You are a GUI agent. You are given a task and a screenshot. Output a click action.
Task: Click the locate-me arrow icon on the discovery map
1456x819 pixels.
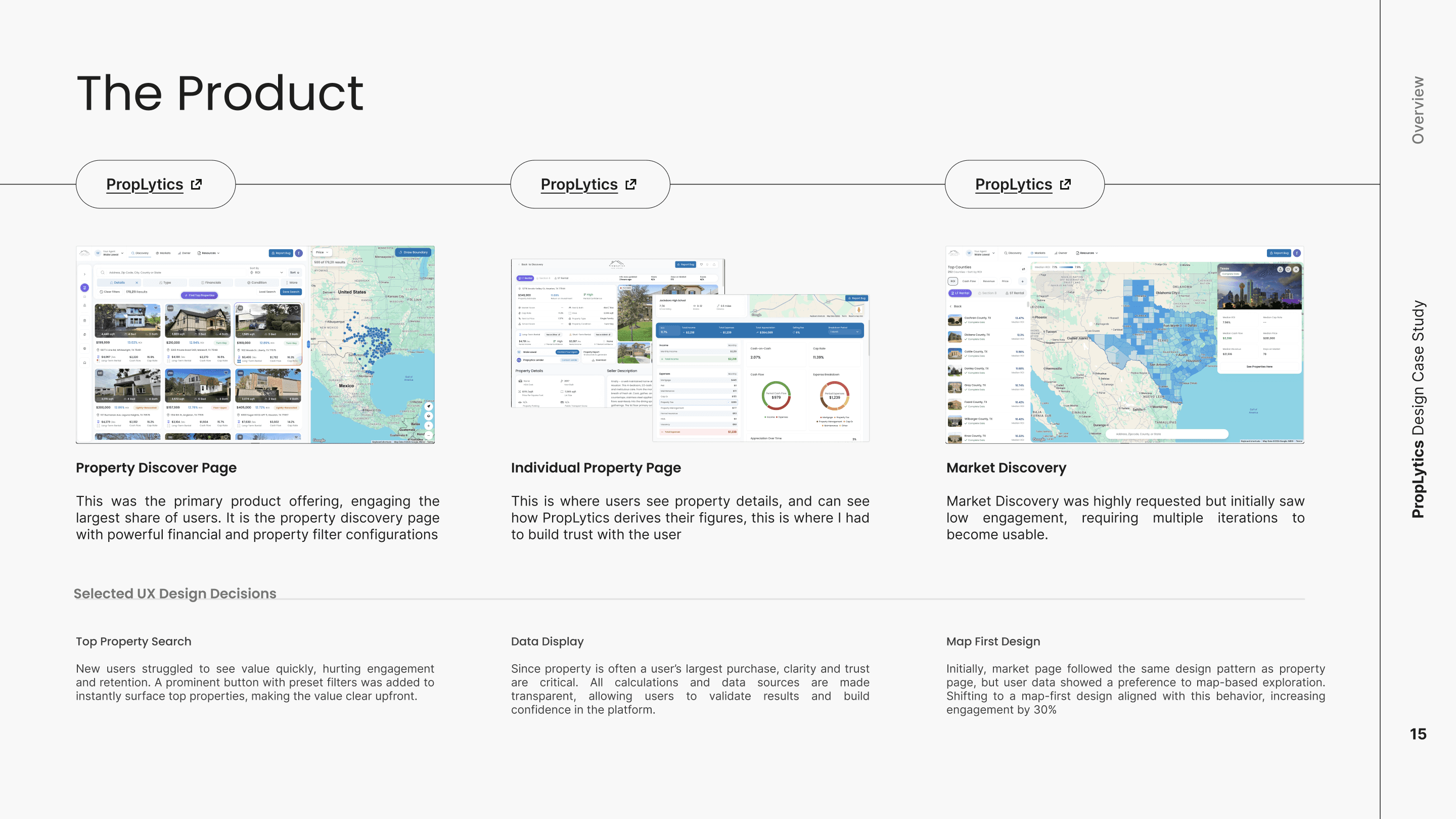tap(429, 406)
